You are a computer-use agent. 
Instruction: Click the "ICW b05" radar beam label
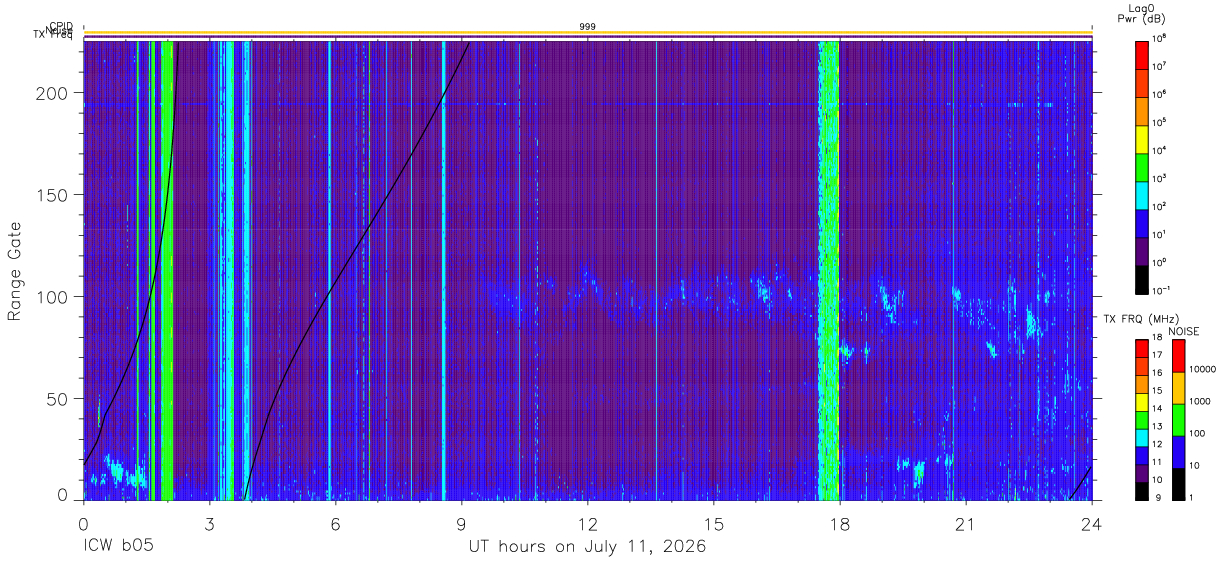pos(117,547)
